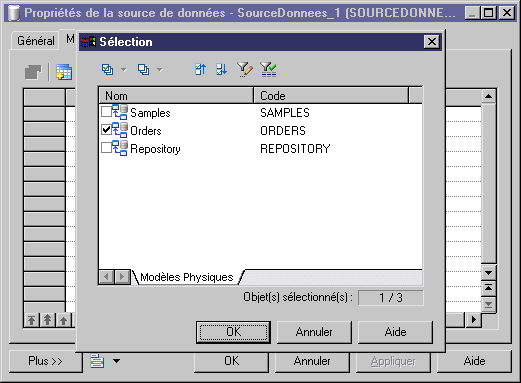Click the Add Models icon in properties window
Viewport: 521px width, 383px height.
64,72
